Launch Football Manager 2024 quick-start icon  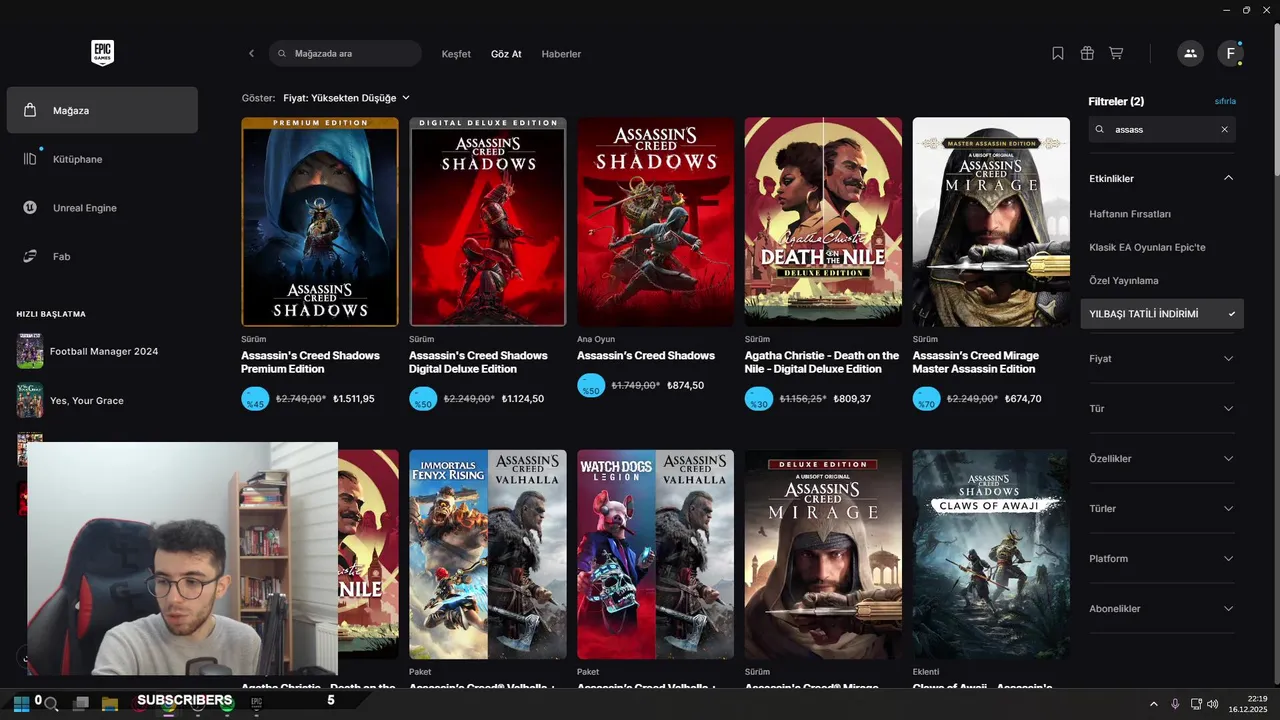tap(30, 351)
